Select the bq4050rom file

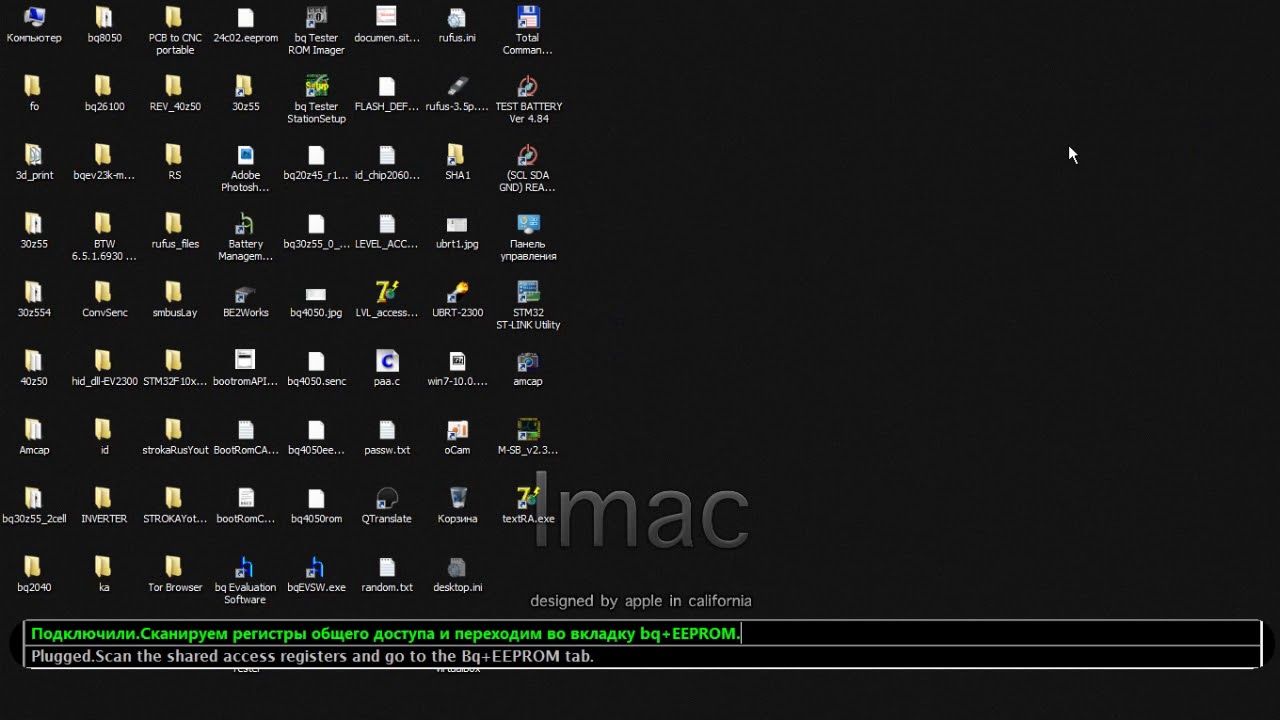tap(316, 506)
